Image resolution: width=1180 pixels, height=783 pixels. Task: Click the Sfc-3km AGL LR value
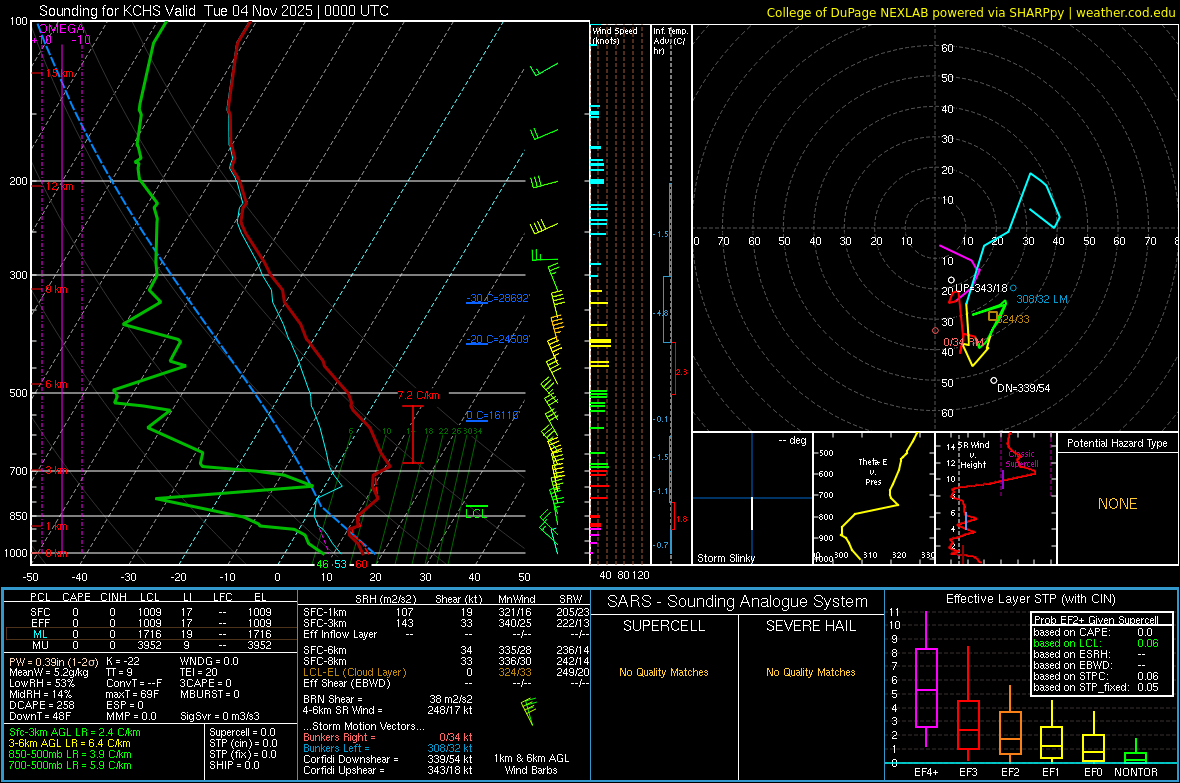pyautogui.click(x=75, y=732)
